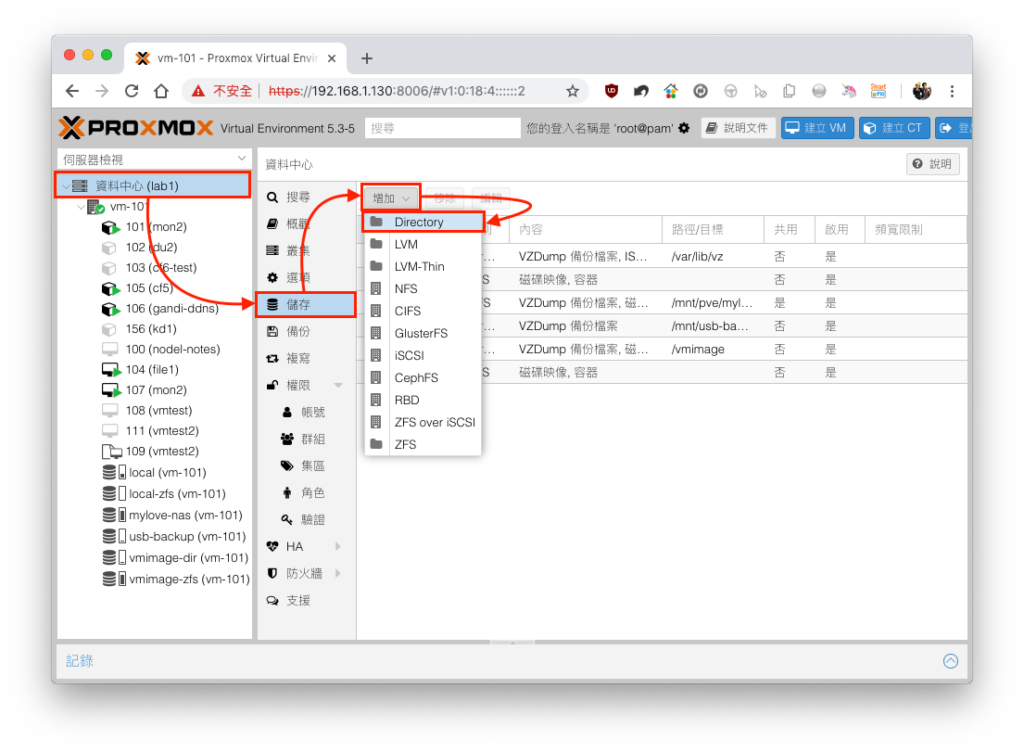Select the 儲存 storage section

point(307,304)
